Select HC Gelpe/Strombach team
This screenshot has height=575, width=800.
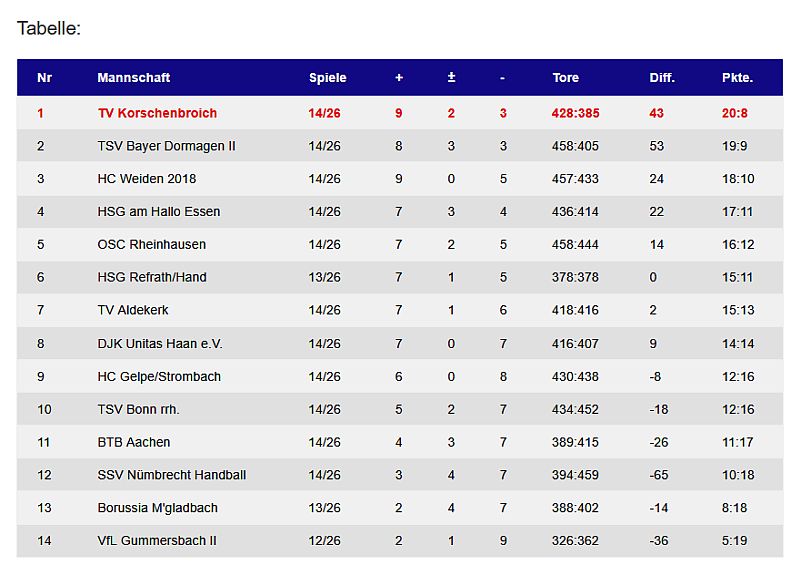159,377
